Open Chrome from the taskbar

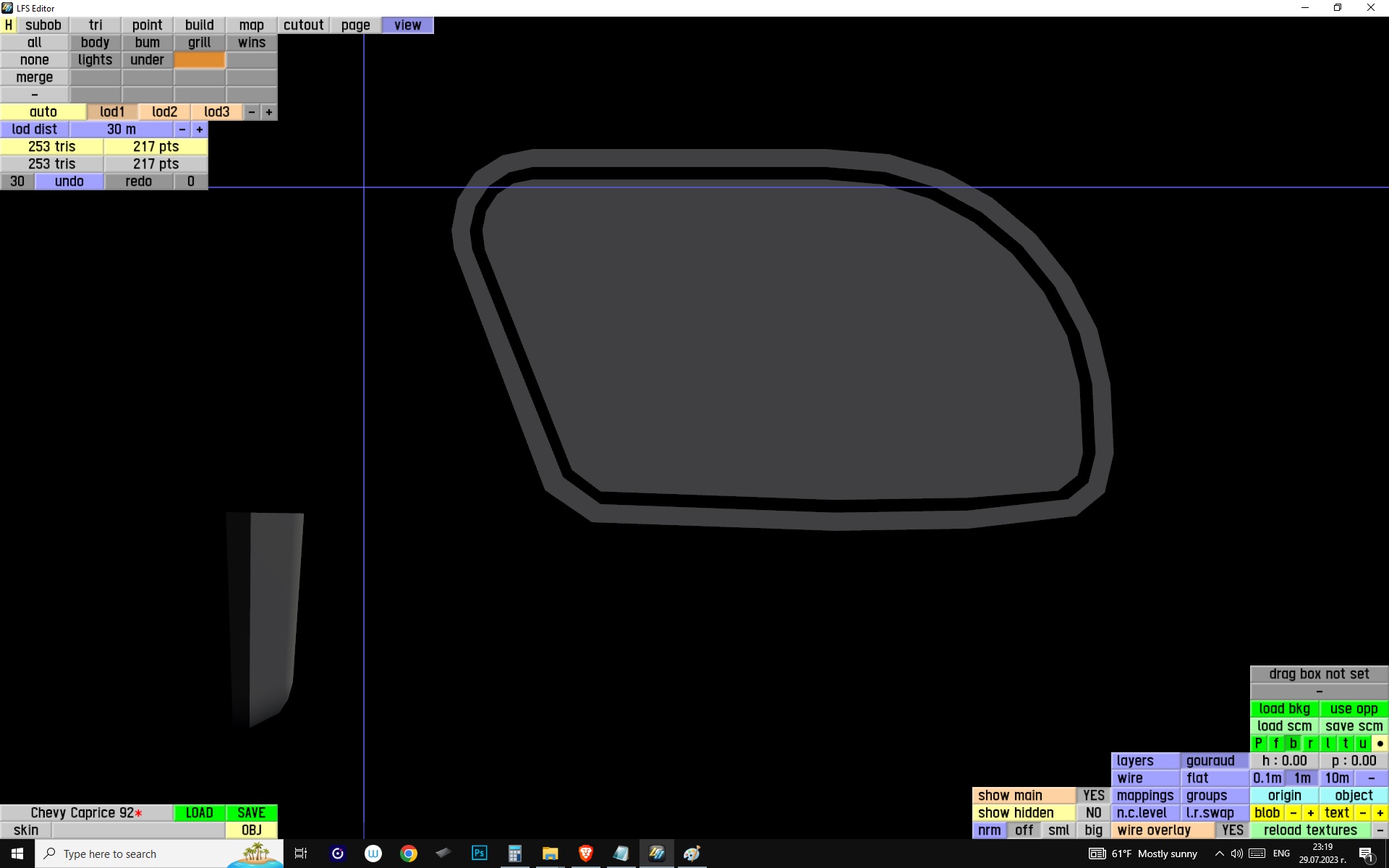click(x=409, y=854)
